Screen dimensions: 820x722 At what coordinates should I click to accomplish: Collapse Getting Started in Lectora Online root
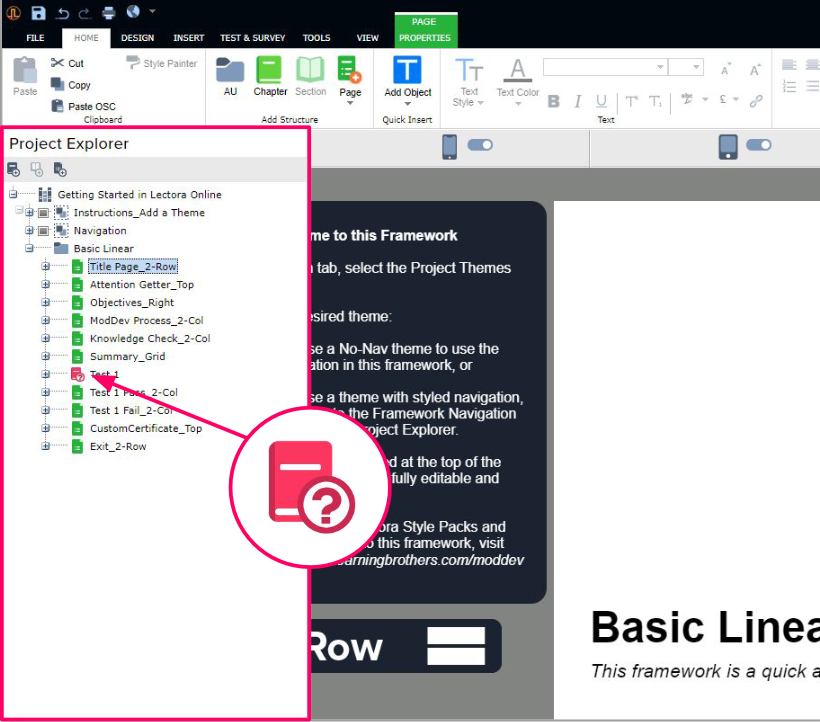coord(13,194)
